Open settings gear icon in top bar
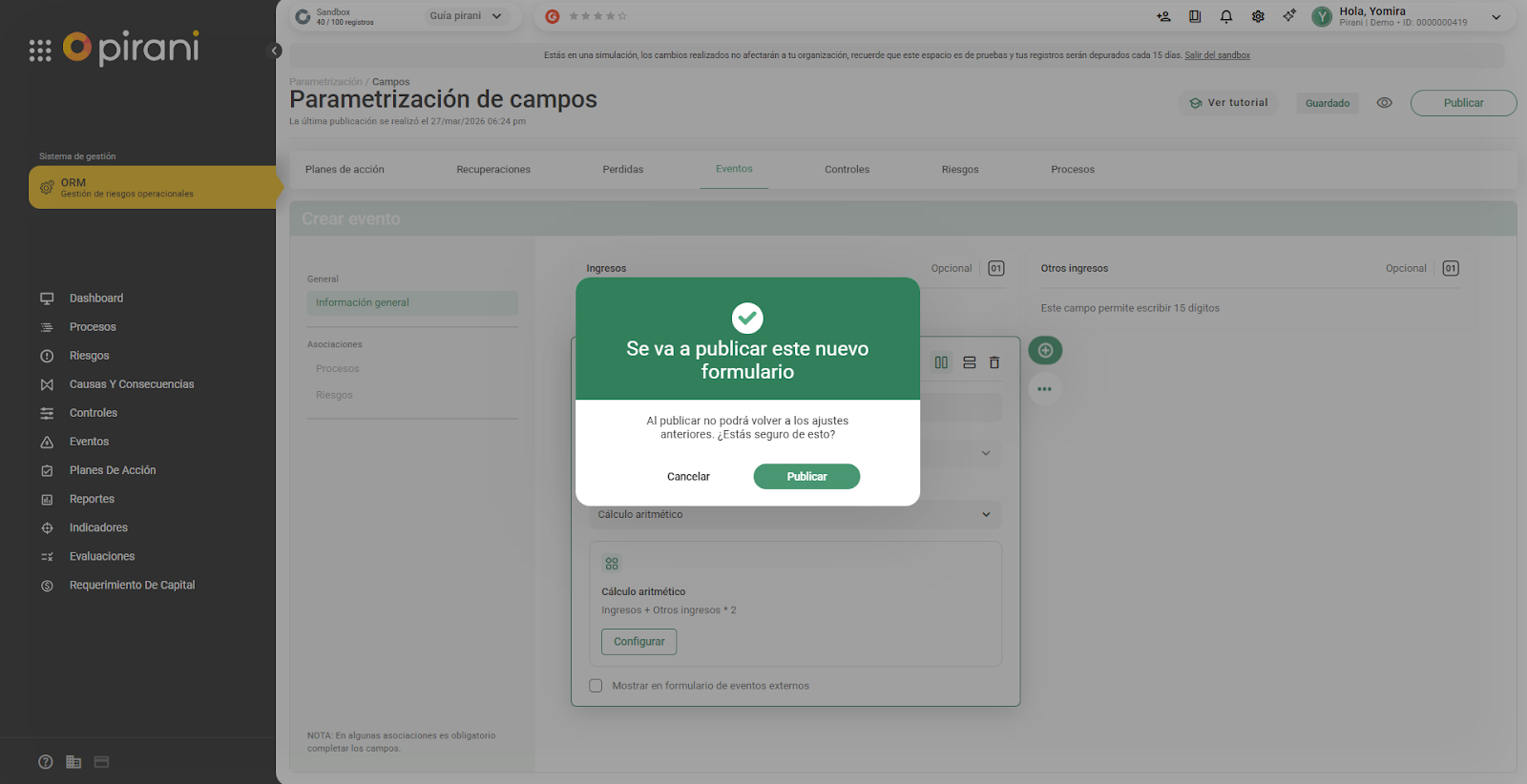The image size is (1527, 784). [x=1258, y=16]
